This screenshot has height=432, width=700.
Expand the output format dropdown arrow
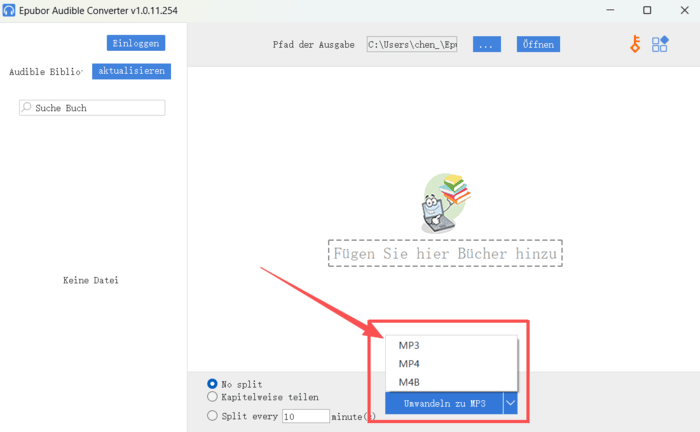tap(510, 403)
